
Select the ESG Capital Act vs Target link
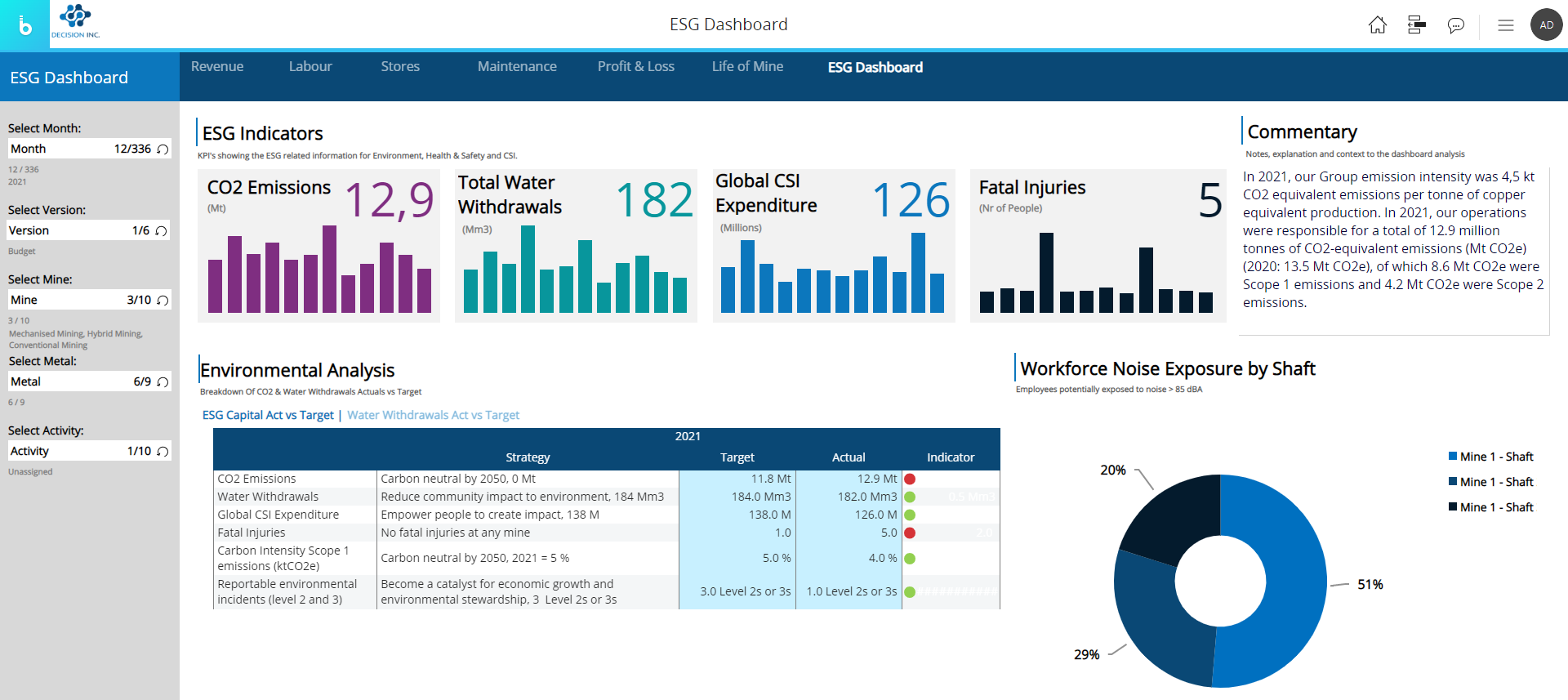268,415
